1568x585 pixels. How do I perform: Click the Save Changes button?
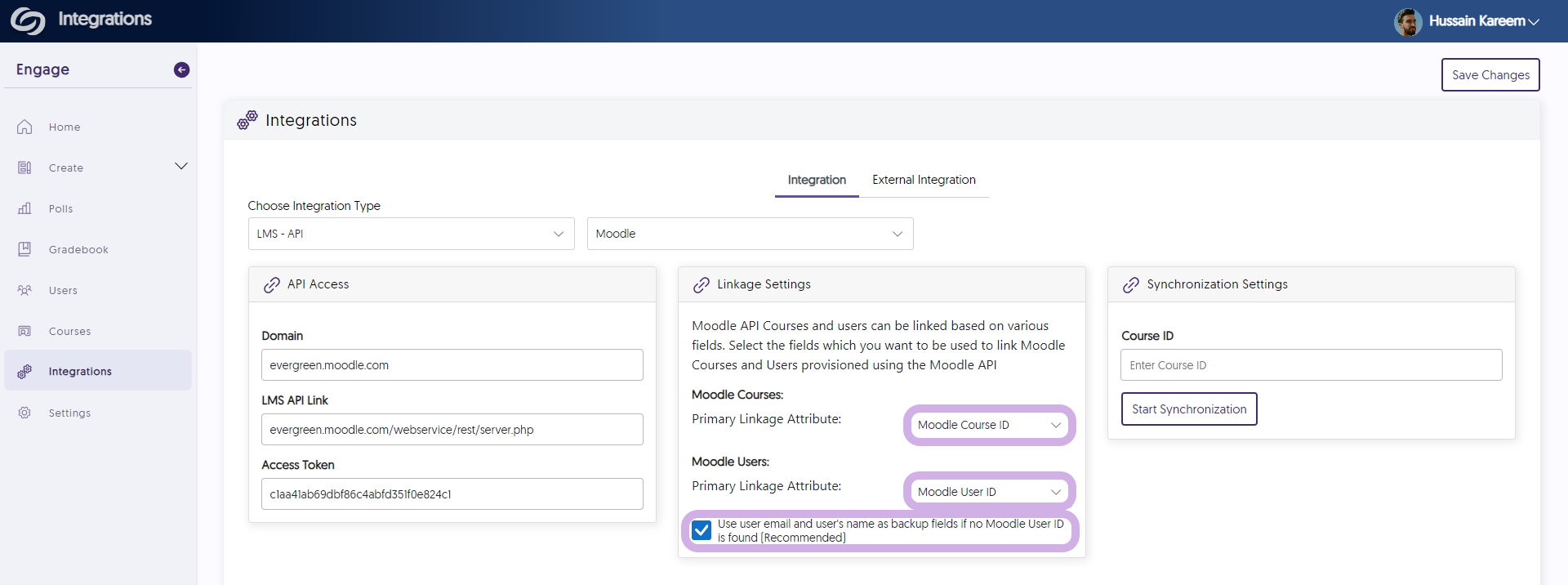[x=1490, y=75]
